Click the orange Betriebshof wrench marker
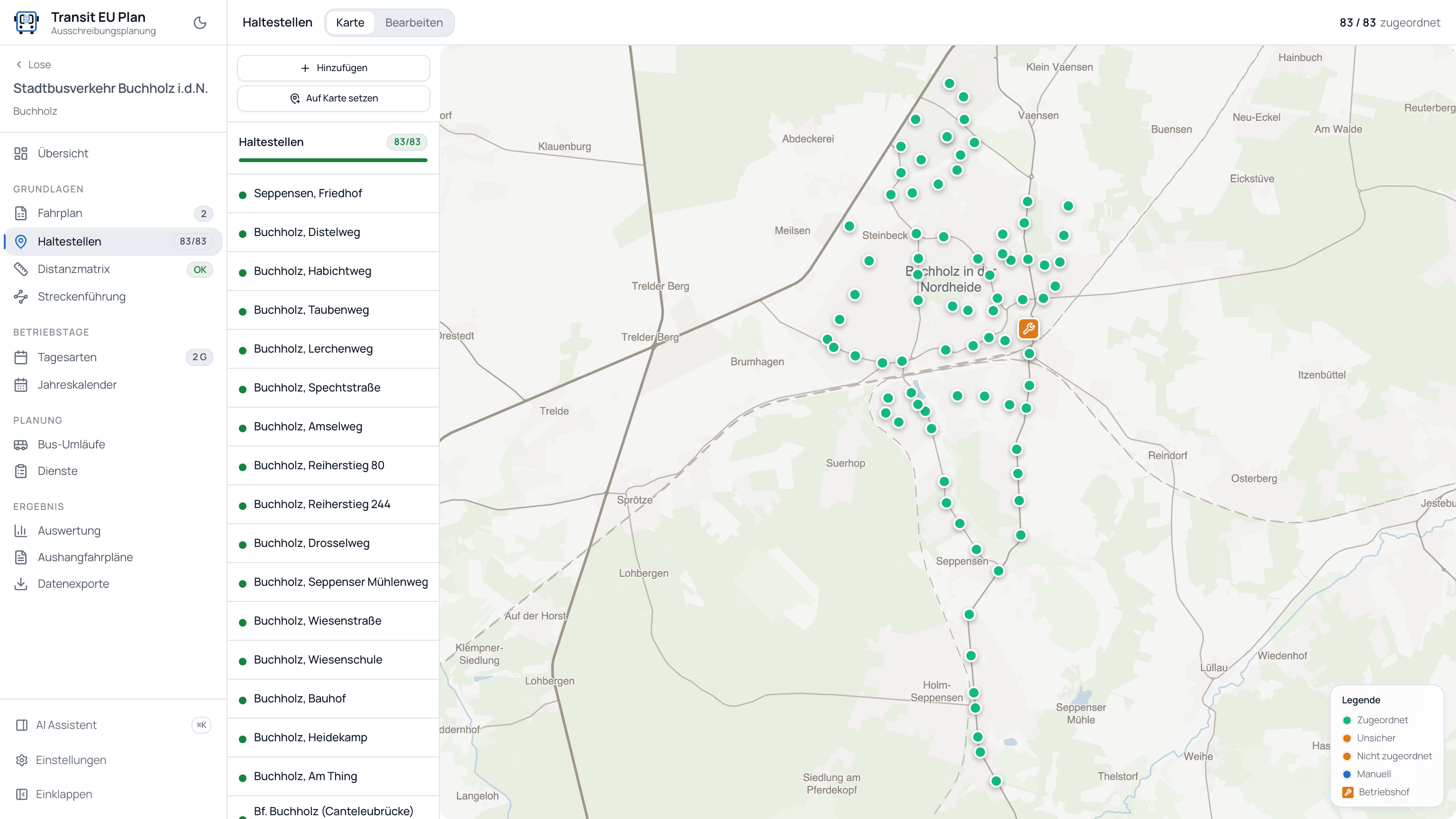 pos(1028,328)
